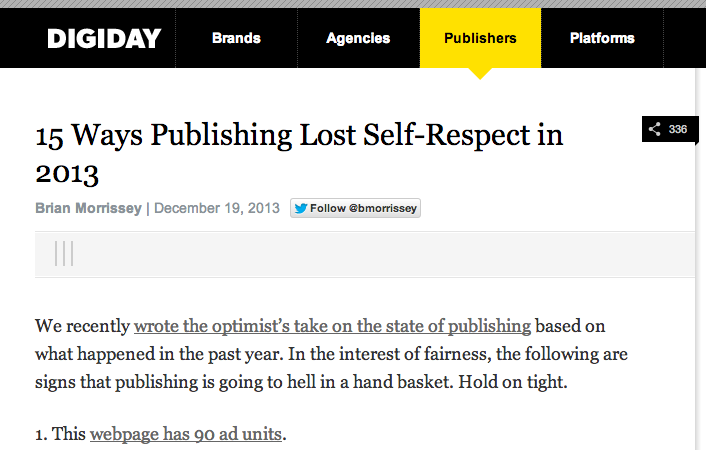This screenshot has width=706, height=450.
Task: Select the highlighted Publishers tab
Action: click(480, 39)
